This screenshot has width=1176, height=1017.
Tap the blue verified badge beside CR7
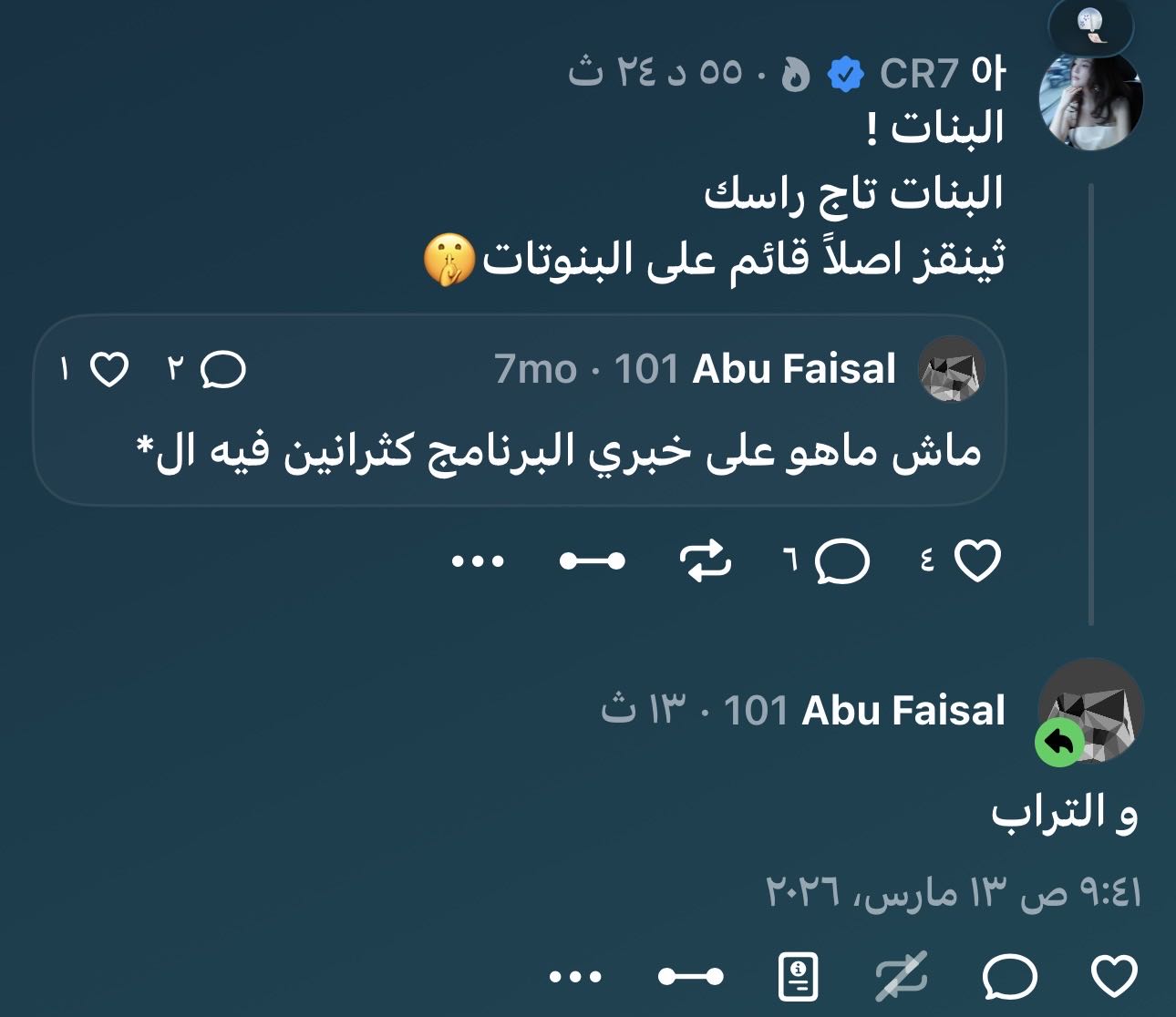click(x=846, y=75)
